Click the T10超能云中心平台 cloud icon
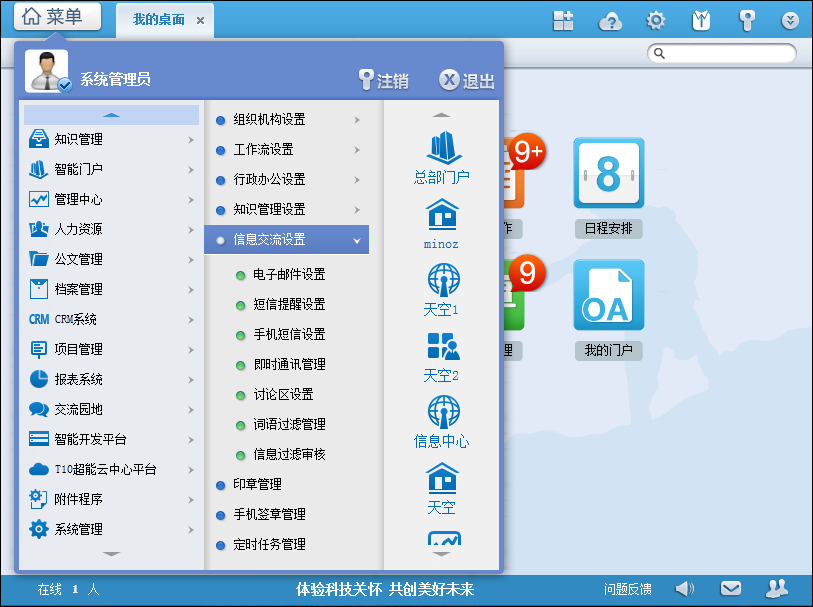813x607 pixels. click(x=39, y=469)
